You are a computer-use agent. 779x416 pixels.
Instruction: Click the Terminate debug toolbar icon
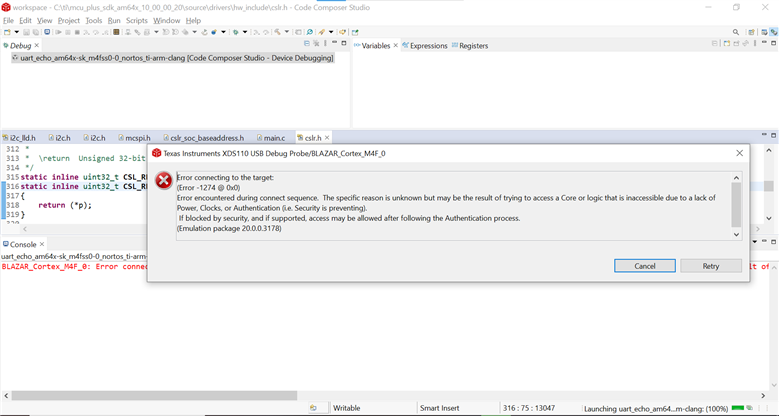77,32
